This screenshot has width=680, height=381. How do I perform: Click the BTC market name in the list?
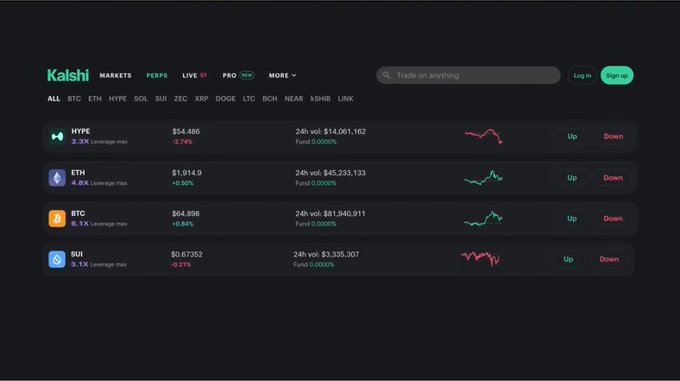click(78, 213)
